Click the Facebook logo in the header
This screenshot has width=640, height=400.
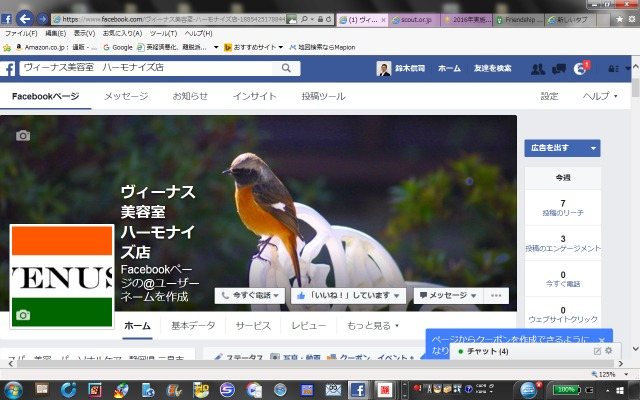7,68
